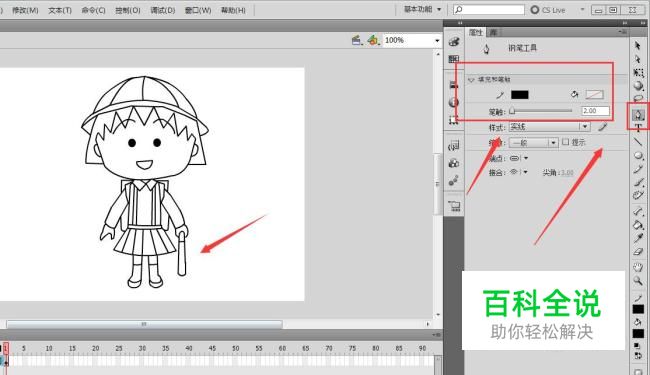650x375 pixels.
Task: Select the Brush tool
Action: 638,182
